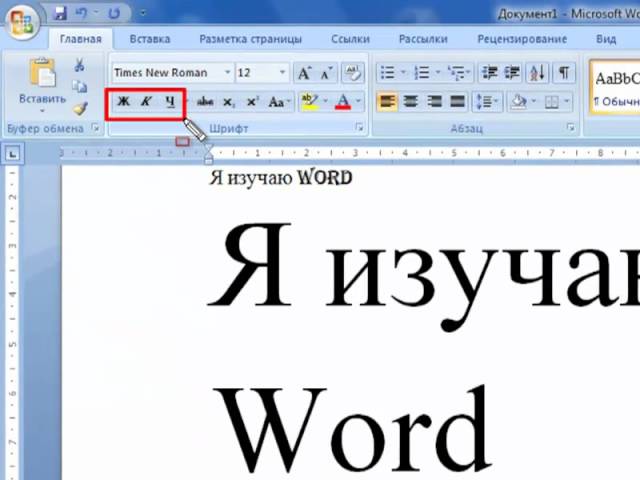The image size is (640, 480).
Task: Toggle bold Ж formatting
Action: point(123,101)
